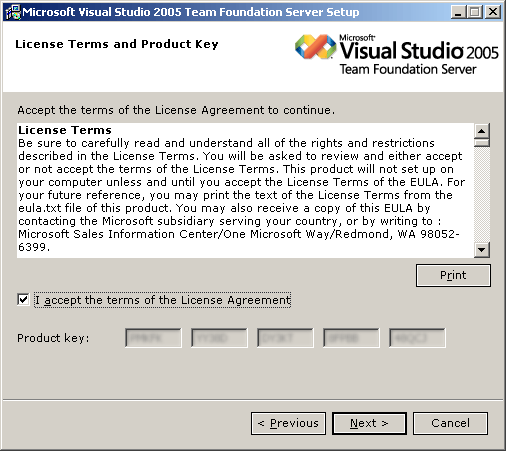
Task: Click the license scrollbar track below thumb
Action: pos(482,195)
